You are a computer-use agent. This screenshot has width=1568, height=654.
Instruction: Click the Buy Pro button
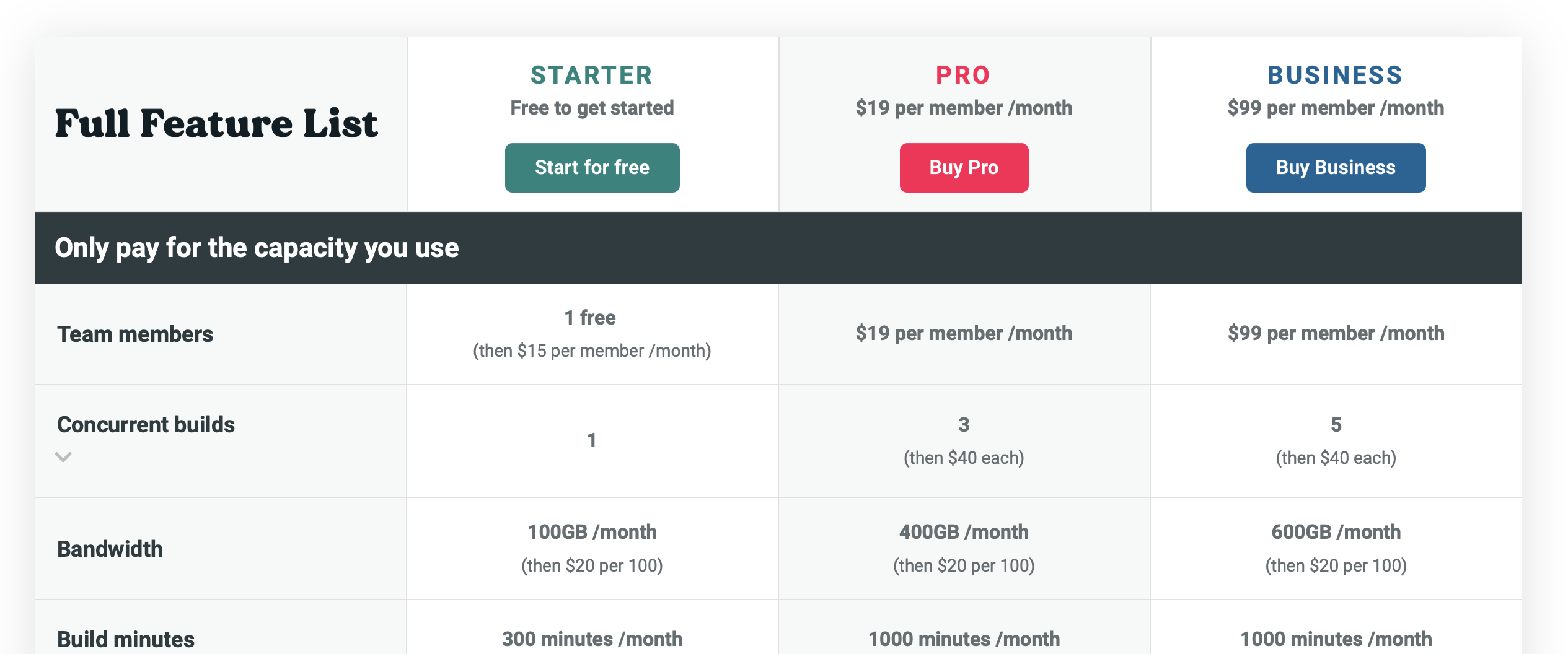964,167
